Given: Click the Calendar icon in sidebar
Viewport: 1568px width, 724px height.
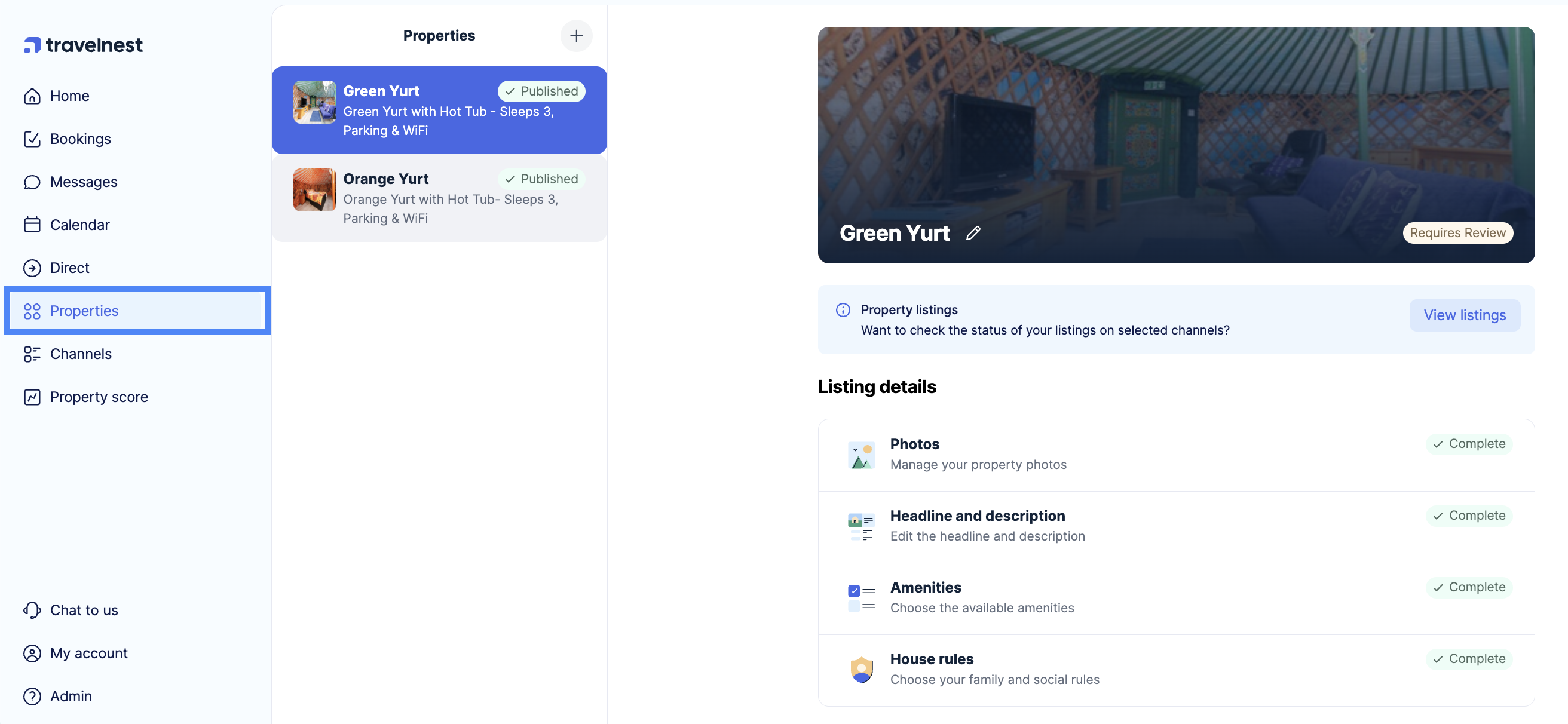Looking at the screenshot, I should click(32, 225).
